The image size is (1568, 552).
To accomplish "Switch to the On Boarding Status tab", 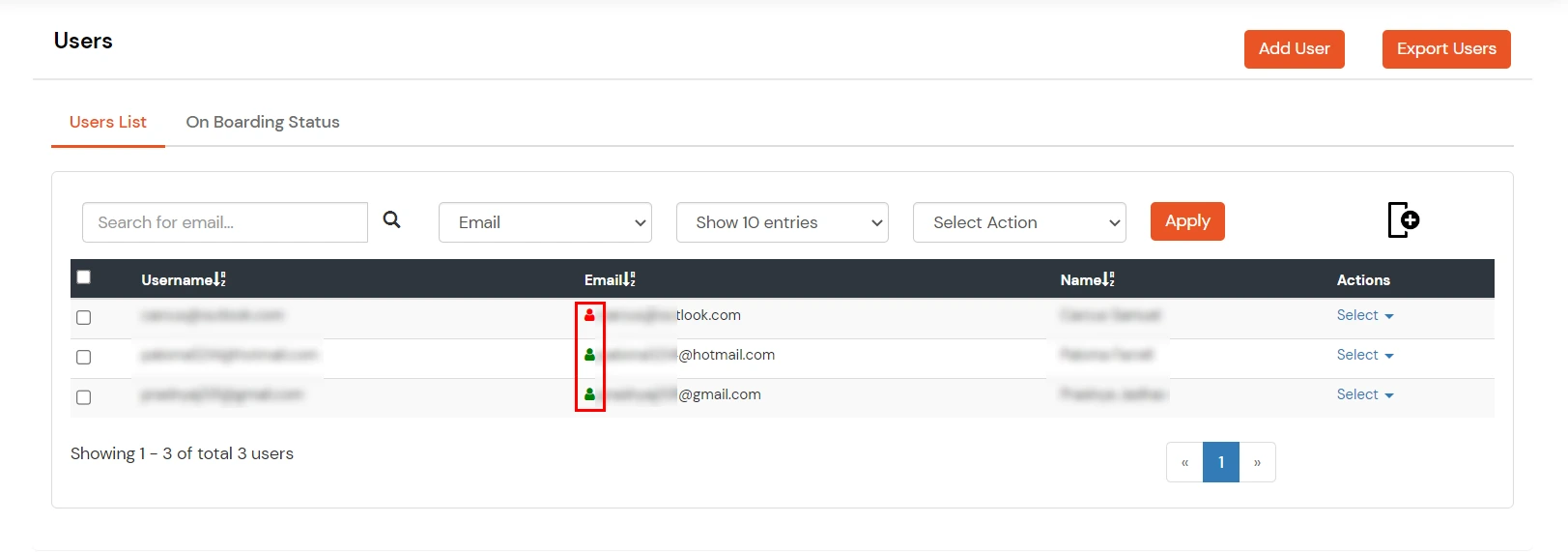I will tap(263, 122).
